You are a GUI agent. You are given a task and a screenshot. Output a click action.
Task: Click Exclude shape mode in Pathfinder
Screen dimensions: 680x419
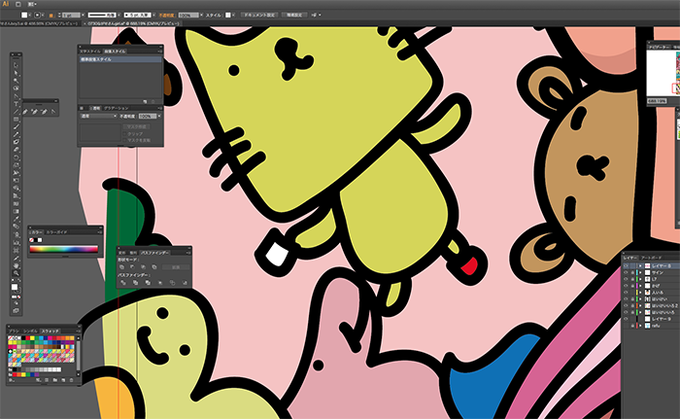[154, 267]
